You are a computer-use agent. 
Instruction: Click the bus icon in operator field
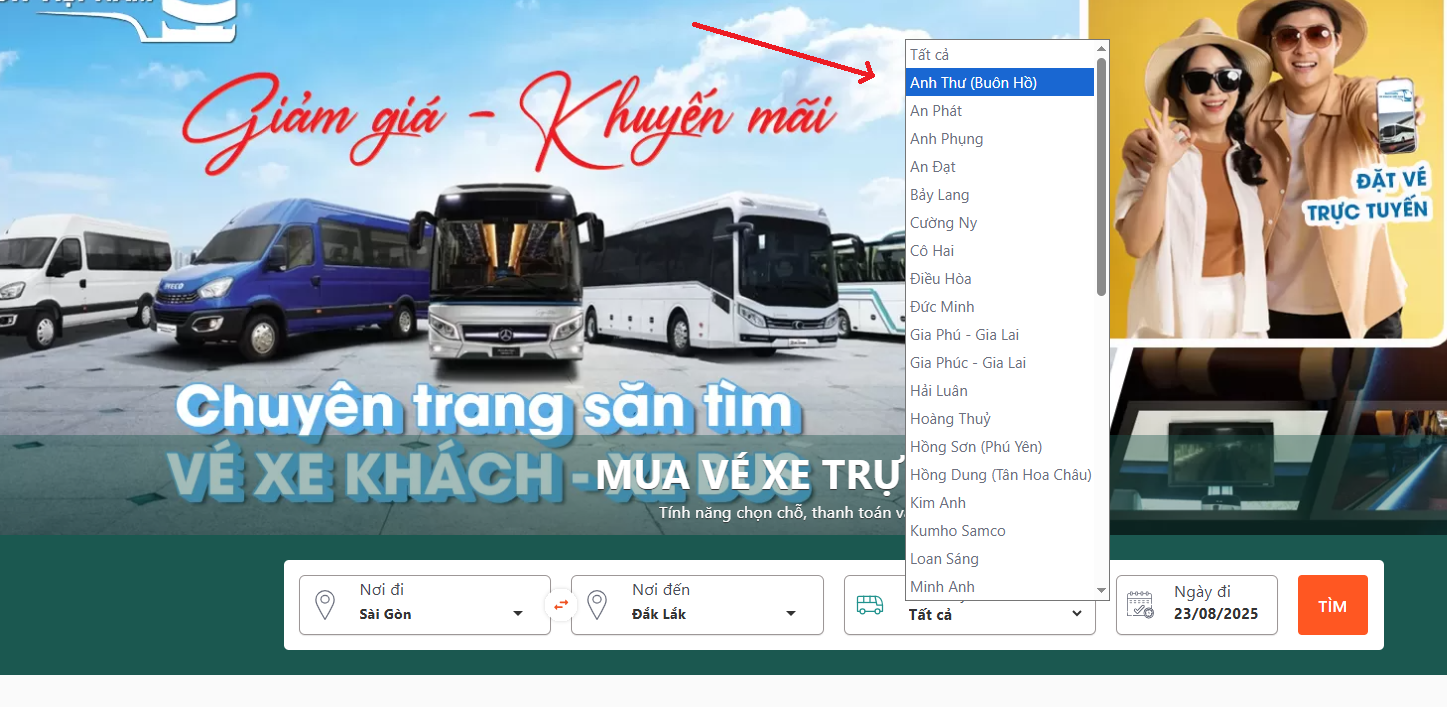tap(870, 605)
